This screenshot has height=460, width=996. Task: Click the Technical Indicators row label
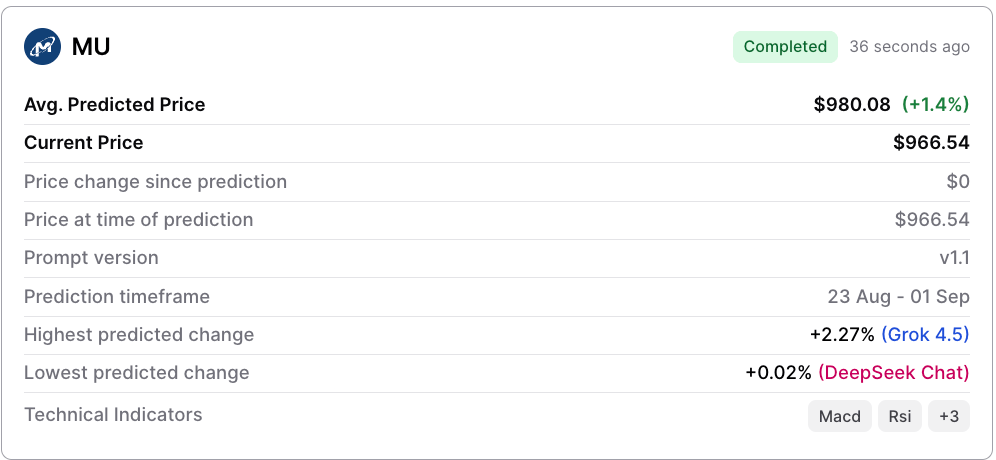[113, 415]
